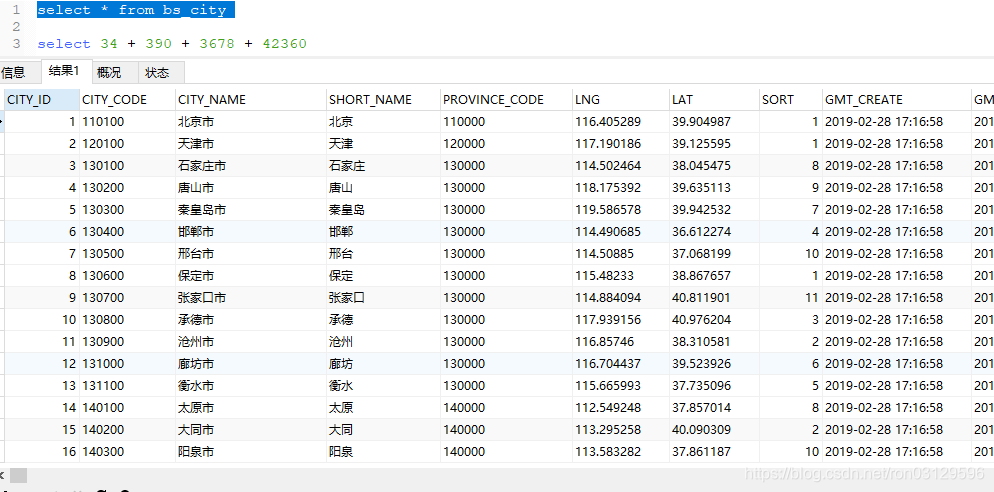The image size is (994, 492).
Task: Select province code 120000
Action: pyautogui.click(x=506, y=144)
